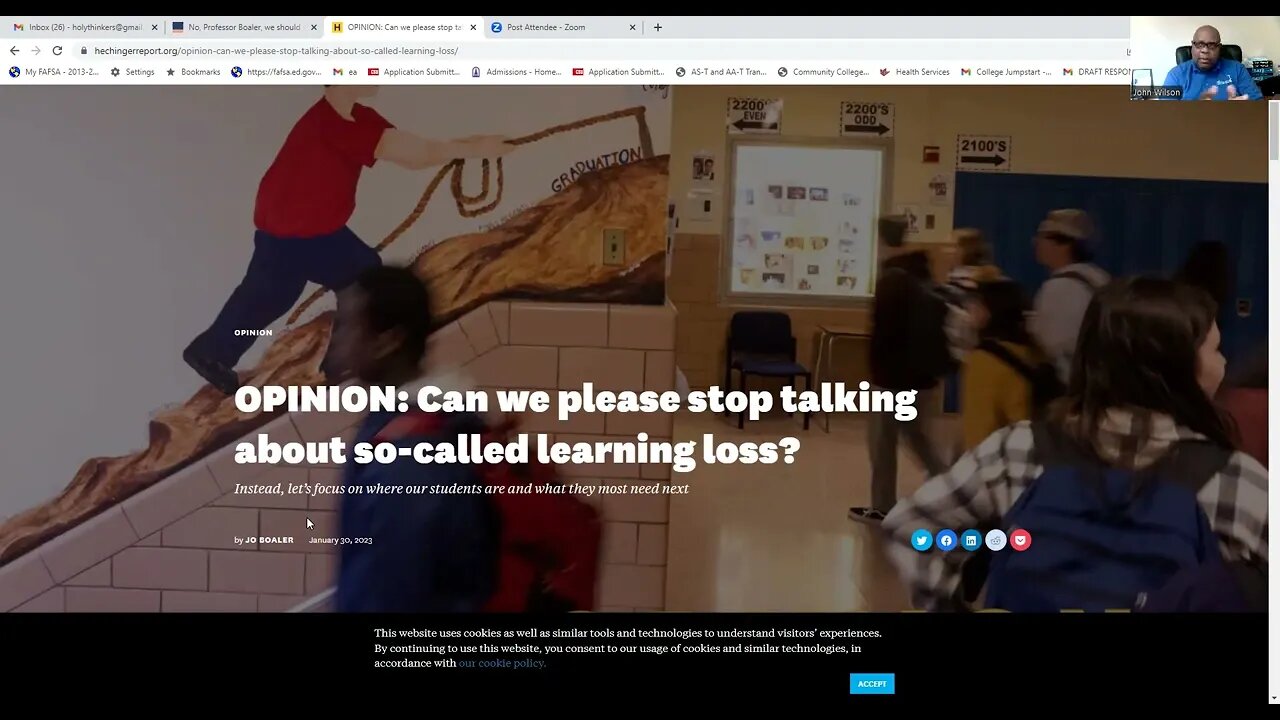Accept cookies with the ACCEPT button
Viewport: 1280px width, 720px height.
(872, 684)
